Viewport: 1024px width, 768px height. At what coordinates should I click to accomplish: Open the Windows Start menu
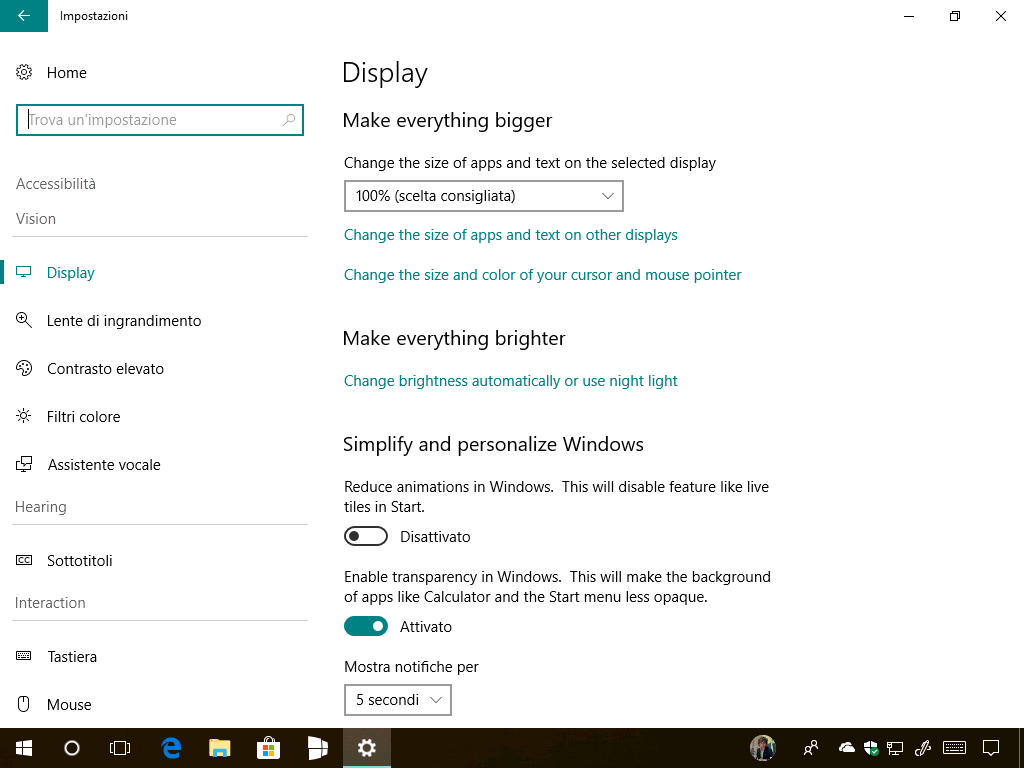[24, 748]
